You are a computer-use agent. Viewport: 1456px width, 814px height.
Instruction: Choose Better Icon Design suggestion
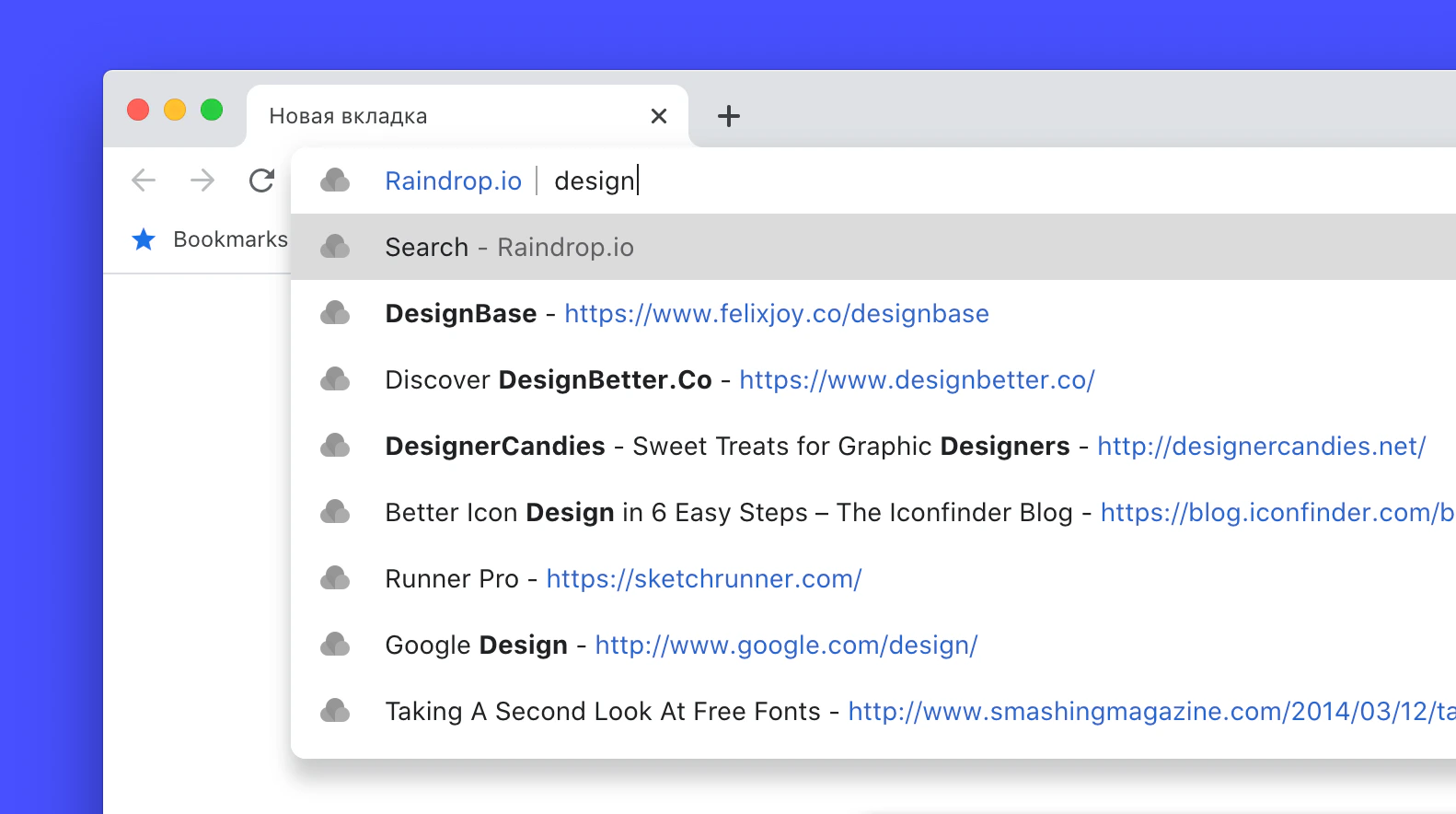(873, 512)
